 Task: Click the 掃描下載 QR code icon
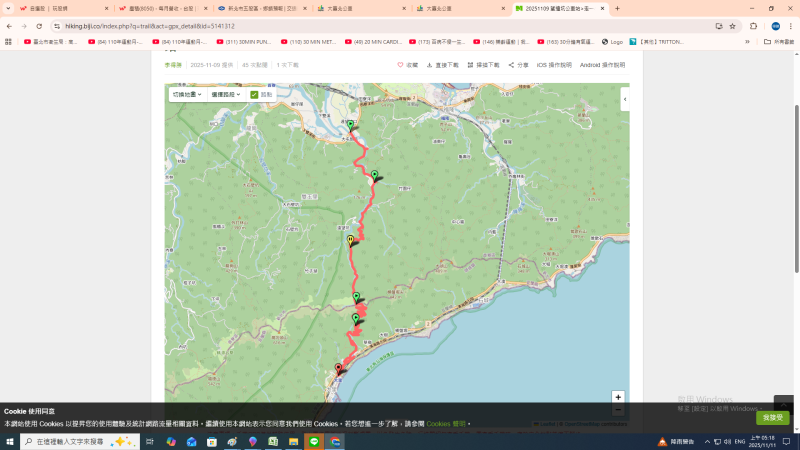pos(471,65)
